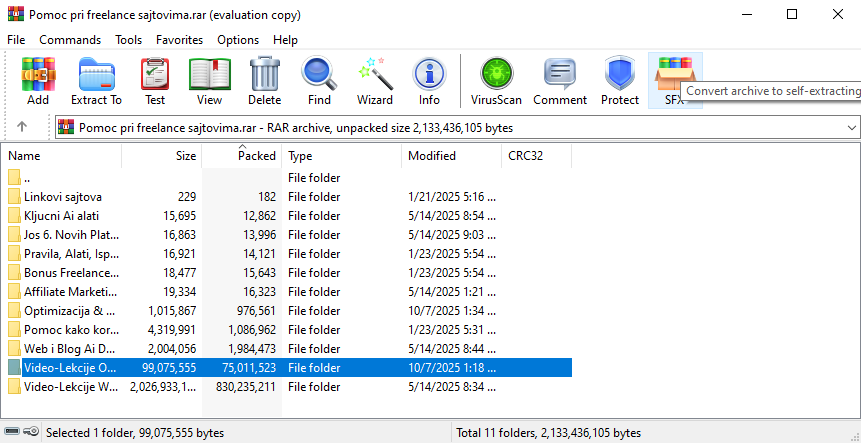Open the Favorites menu
Viewport: 861px width, 443px height.
(x=180, y=40)
